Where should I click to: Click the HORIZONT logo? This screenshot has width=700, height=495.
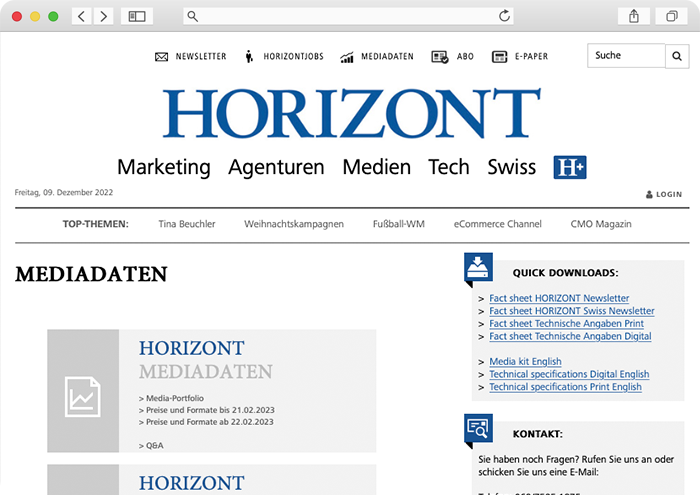(x=352, y=113)
